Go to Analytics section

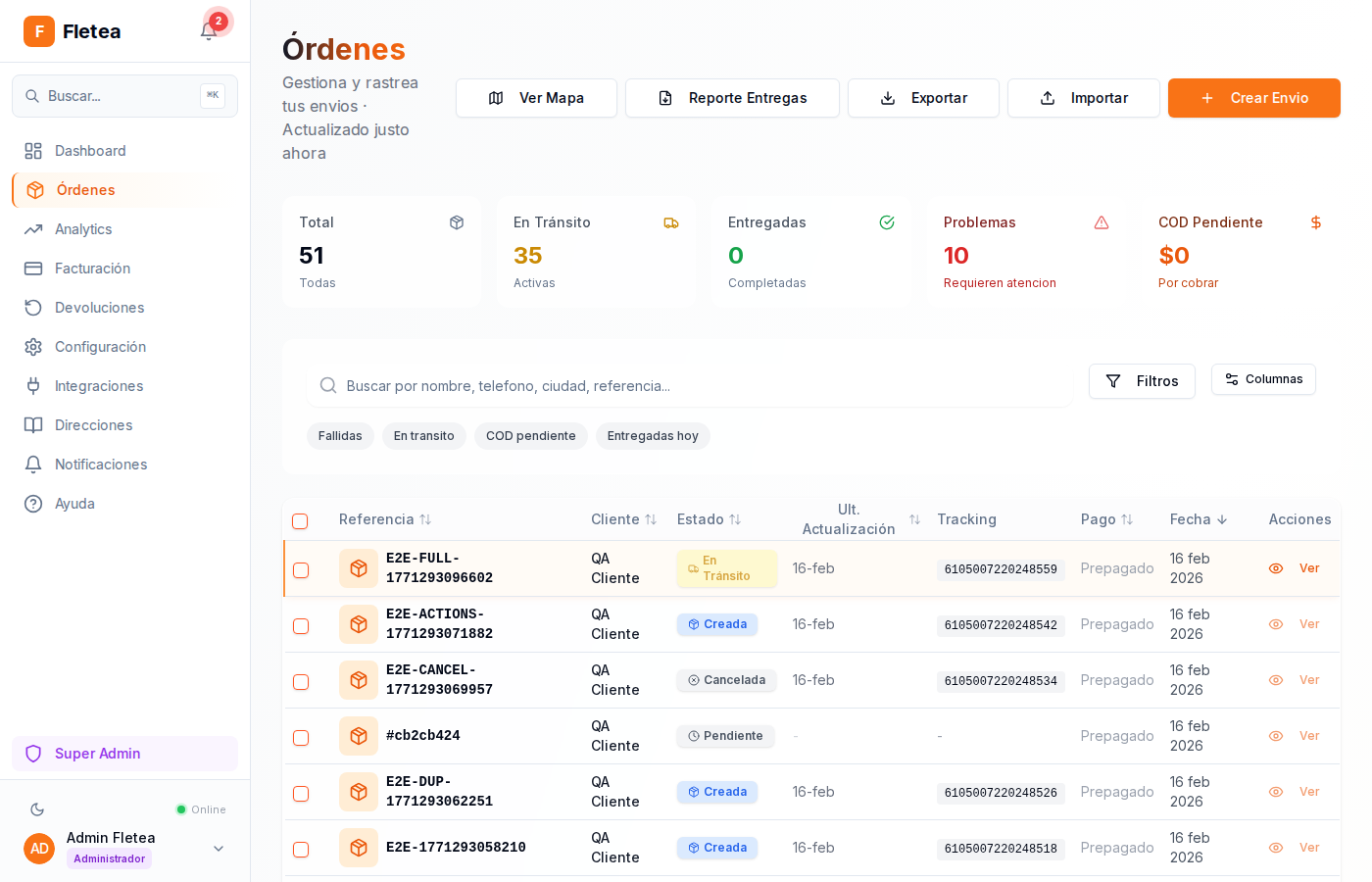click(124, 229)
